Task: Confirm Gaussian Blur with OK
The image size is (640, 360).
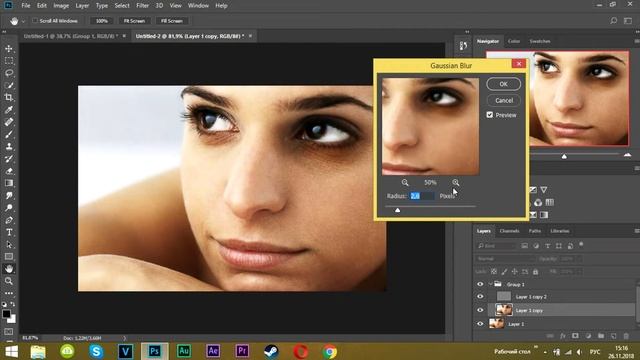Action: pos(503,84)
